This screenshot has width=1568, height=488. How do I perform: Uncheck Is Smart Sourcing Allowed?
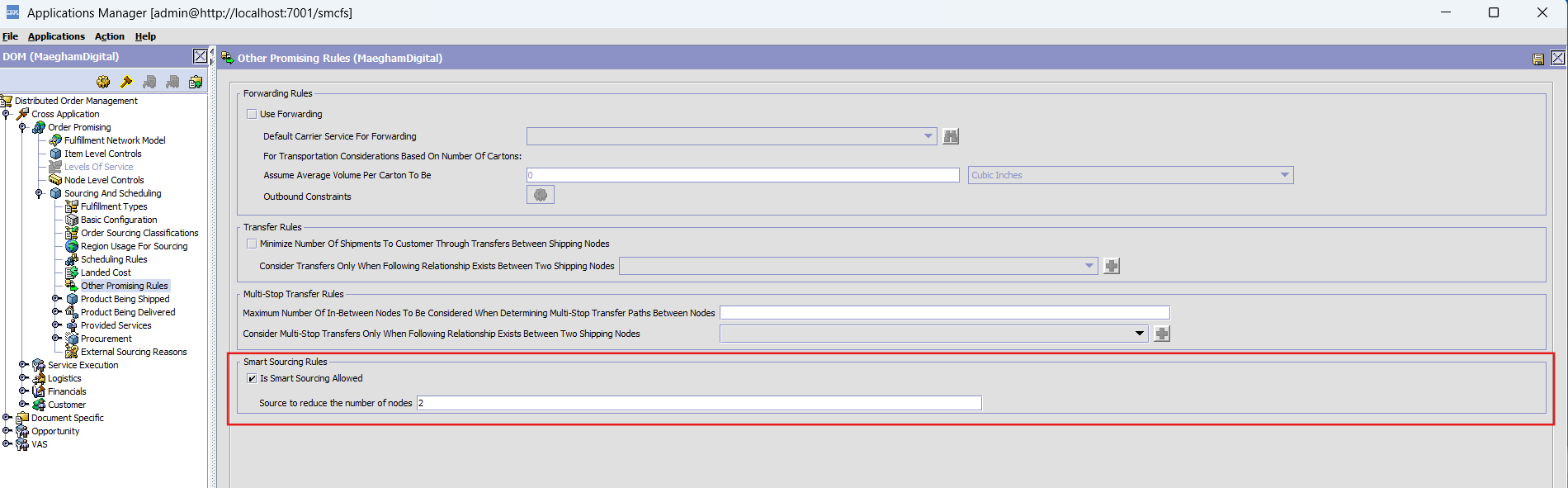(x=252, y=378)
